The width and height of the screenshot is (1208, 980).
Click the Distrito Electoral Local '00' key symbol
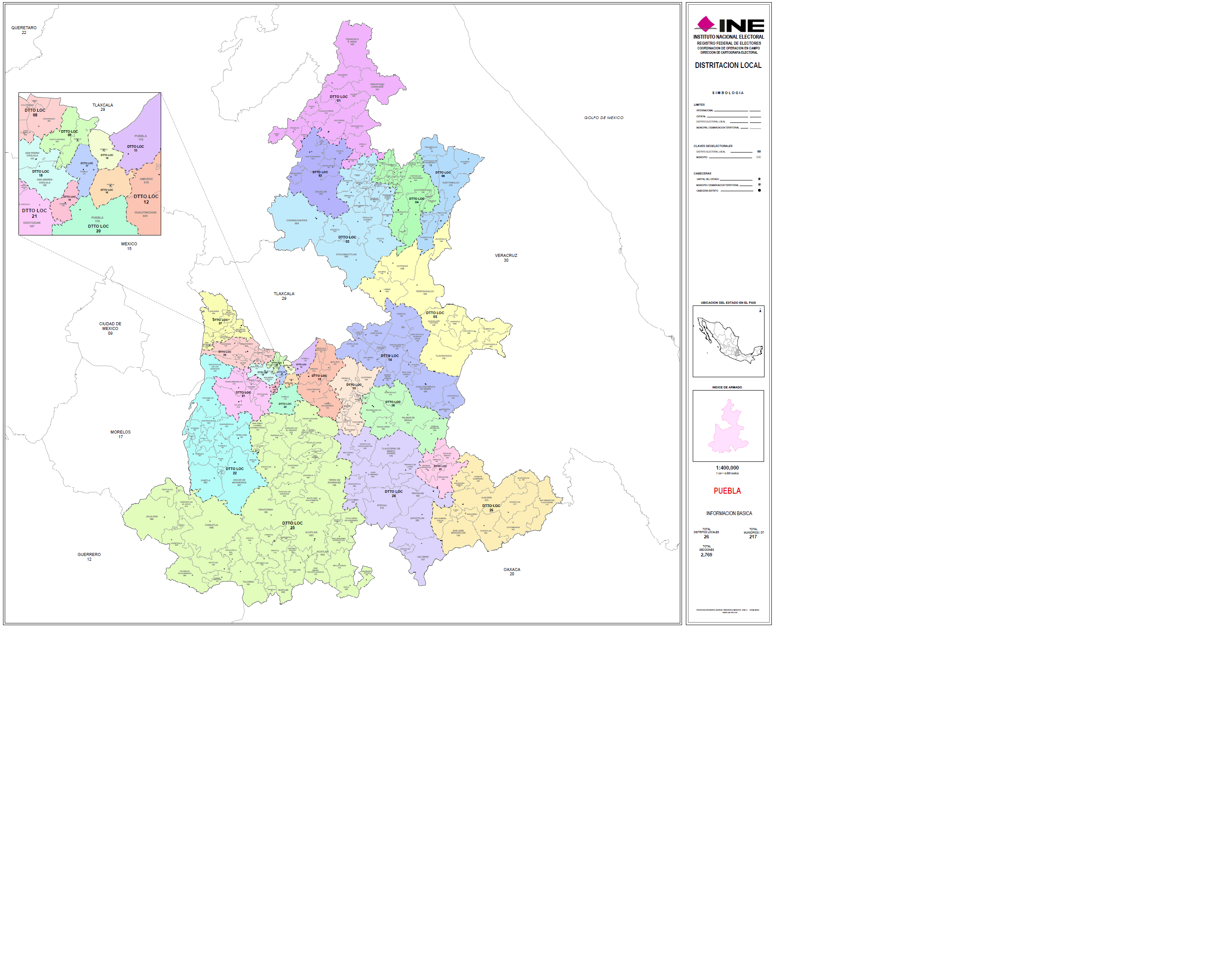coord(758,152)
